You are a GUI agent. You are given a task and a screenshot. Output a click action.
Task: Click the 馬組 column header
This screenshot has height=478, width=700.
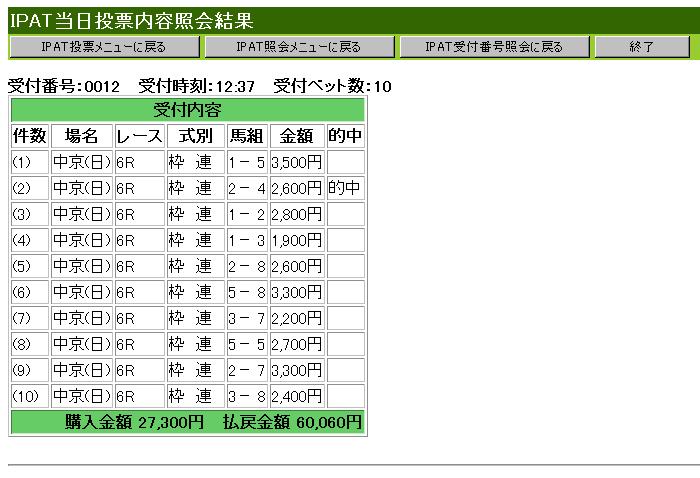click(246, 136)
